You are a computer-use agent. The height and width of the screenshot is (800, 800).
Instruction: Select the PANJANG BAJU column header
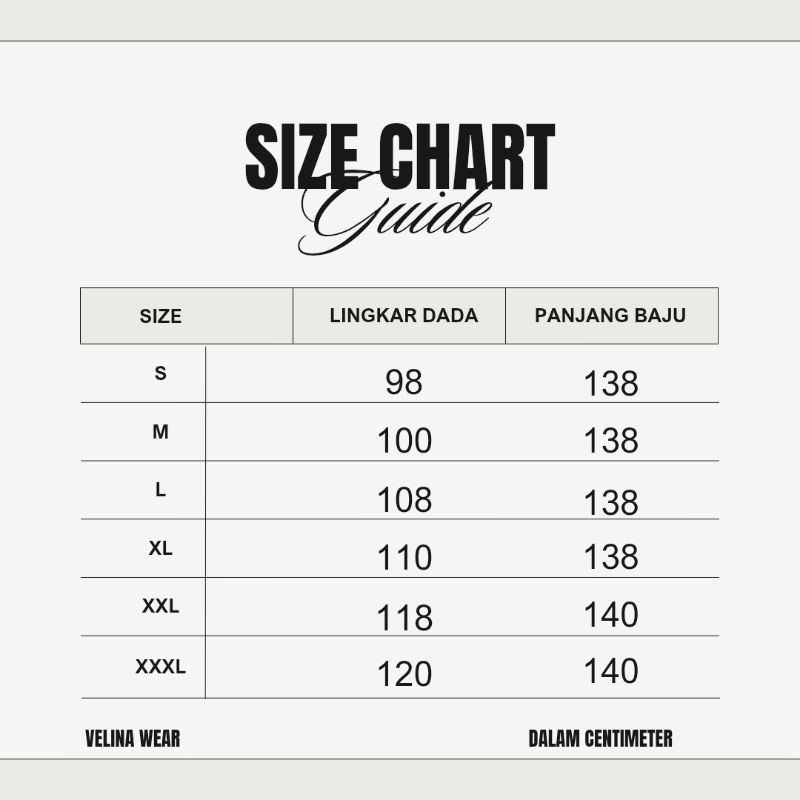pos(610,315)
